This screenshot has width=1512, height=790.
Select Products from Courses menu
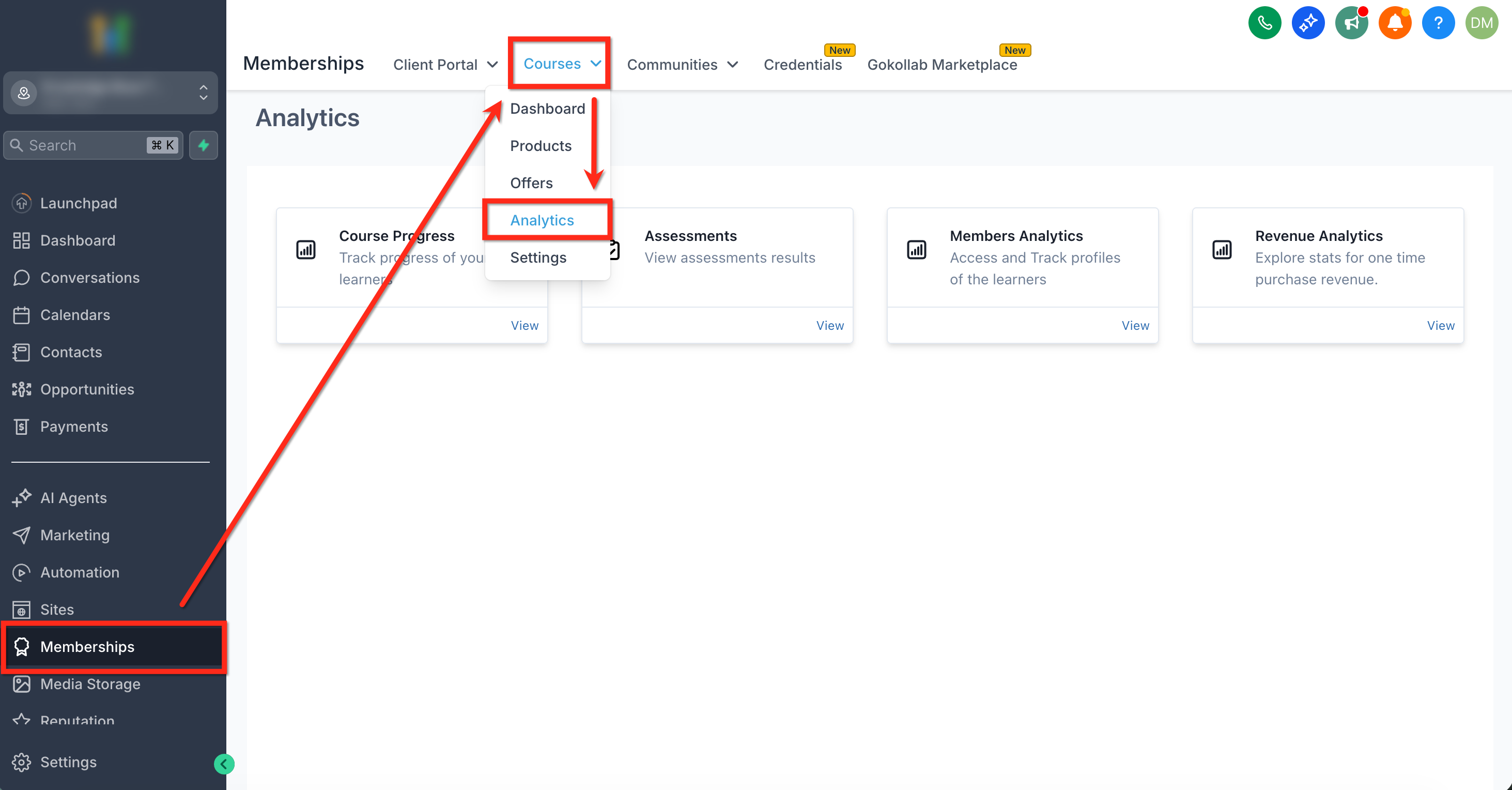click(x=540, y=146)
